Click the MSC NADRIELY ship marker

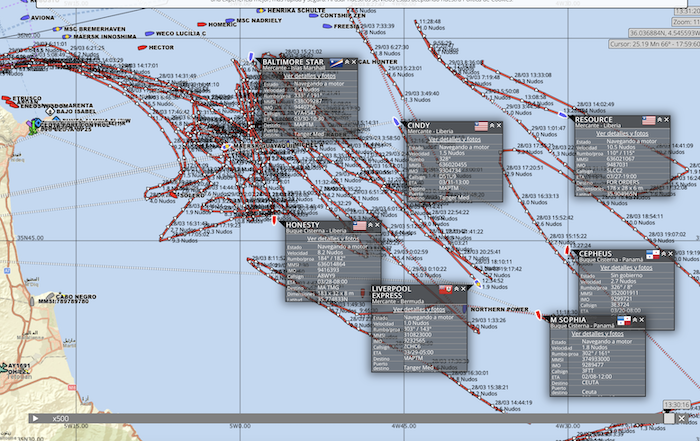pyautogui.click(x=230, y=21)
